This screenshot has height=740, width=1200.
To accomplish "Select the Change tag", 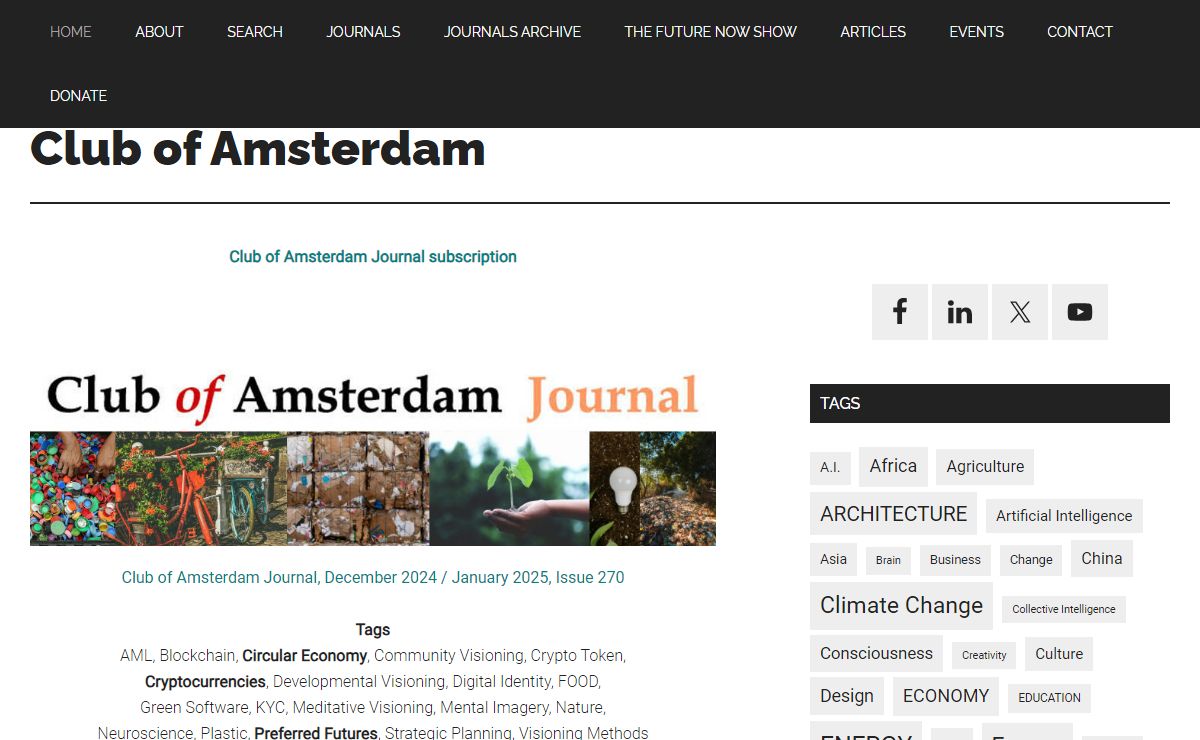I will [x=1031, y=560].
